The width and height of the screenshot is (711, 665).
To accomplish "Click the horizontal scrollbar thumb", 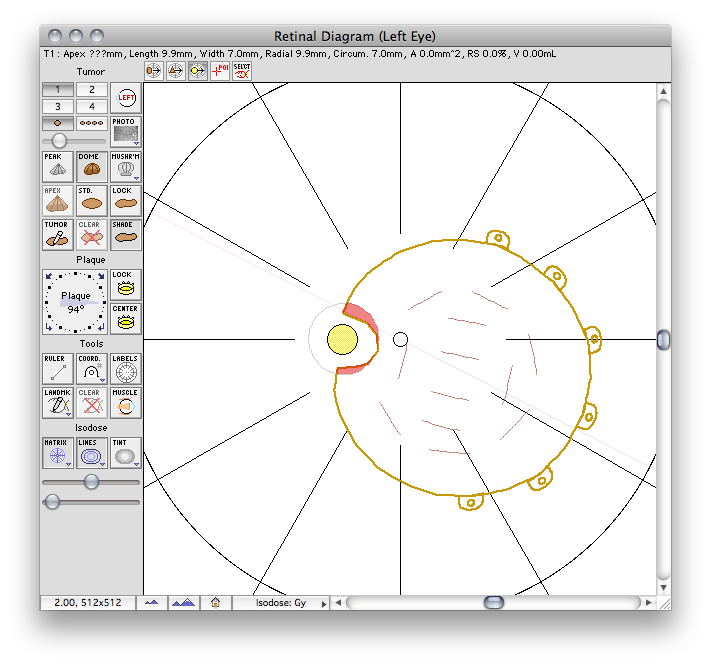I will [494, 603].
